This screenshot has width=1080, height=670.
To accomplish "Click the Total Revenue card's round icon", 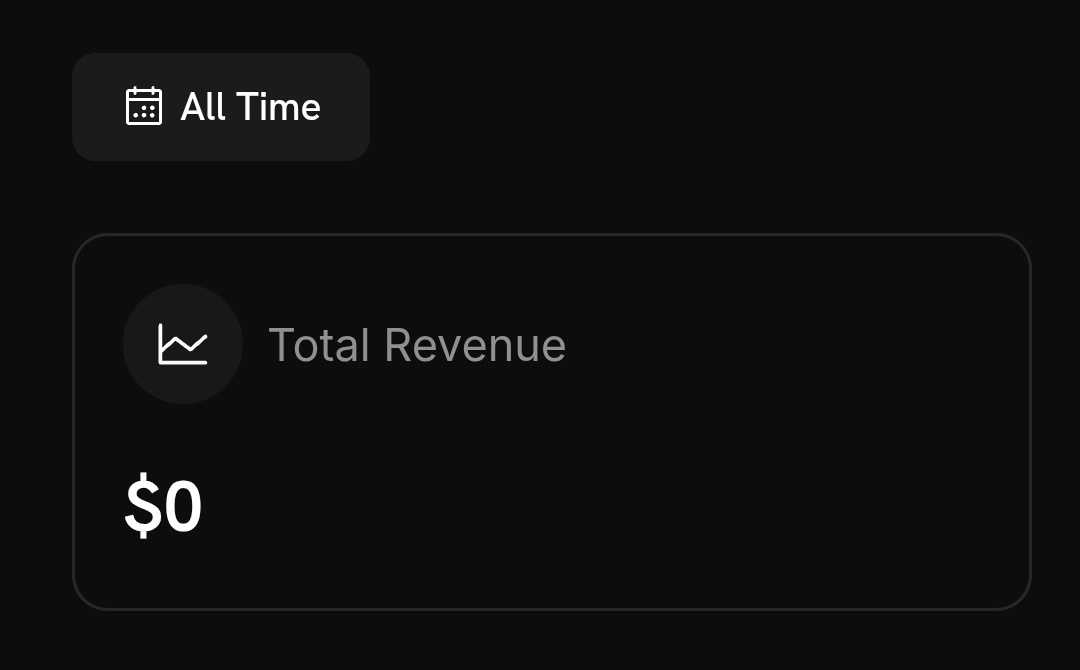I will pos(183,344).
